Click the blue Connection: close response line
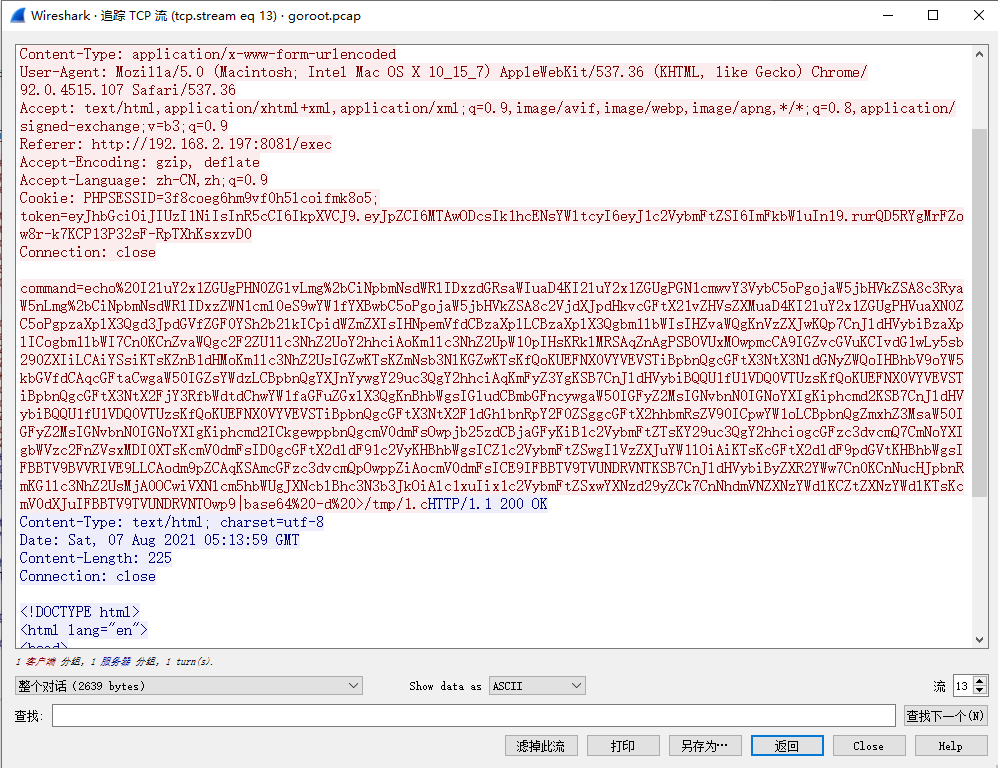 (87, 576)
